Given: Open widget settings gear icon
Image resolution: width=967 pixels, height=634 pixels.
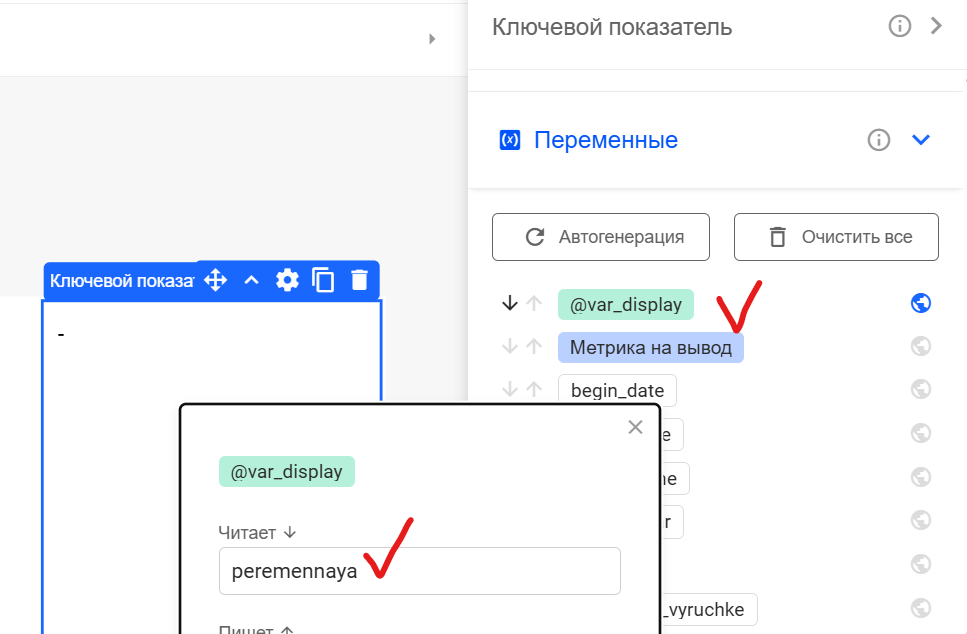Looking at the screenshot, I should (287, 280).
